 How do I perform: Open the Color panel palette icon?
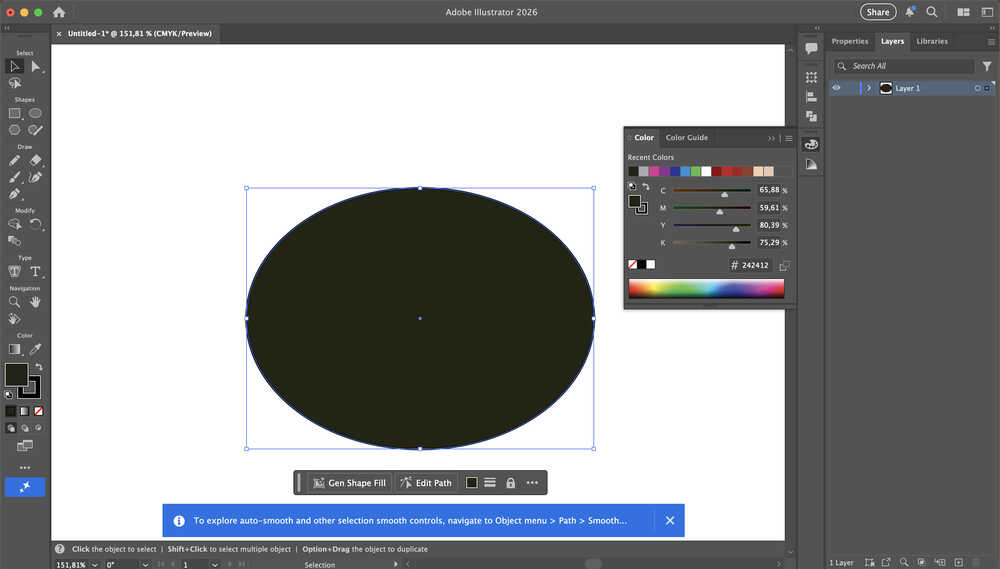pyautogui.click(x=811, y=144)
